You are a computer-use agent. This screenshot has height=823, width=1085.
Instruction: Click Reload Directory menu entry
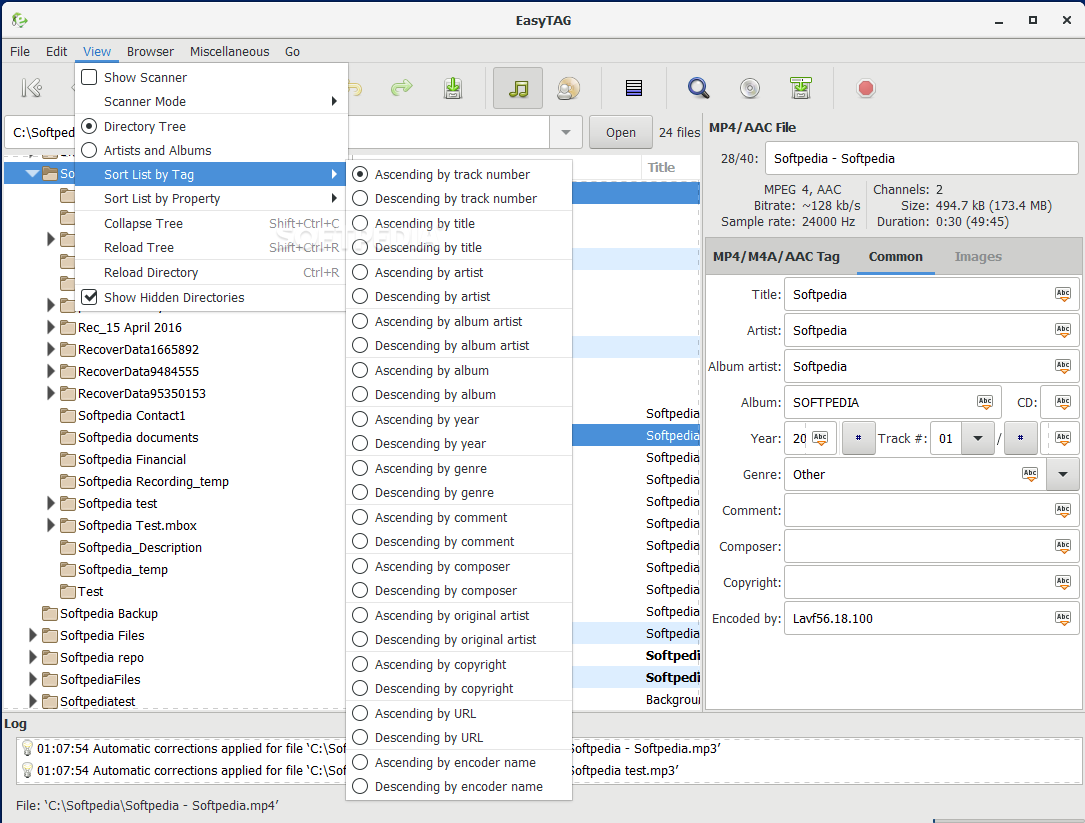point(211,273)
